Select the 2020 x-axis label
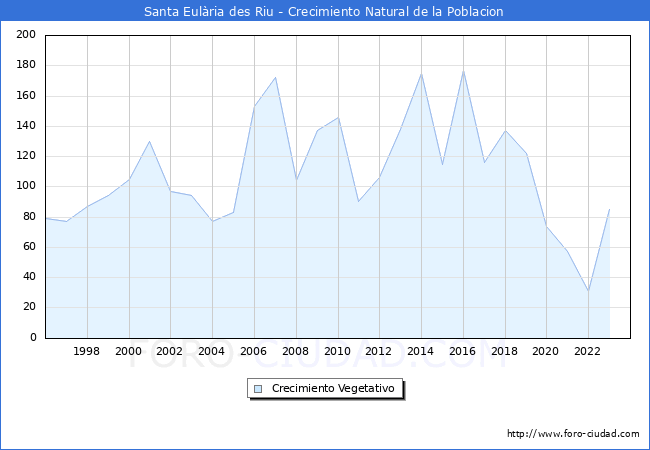The height and width of the screenshot is (450, 650). click(546, 351)
